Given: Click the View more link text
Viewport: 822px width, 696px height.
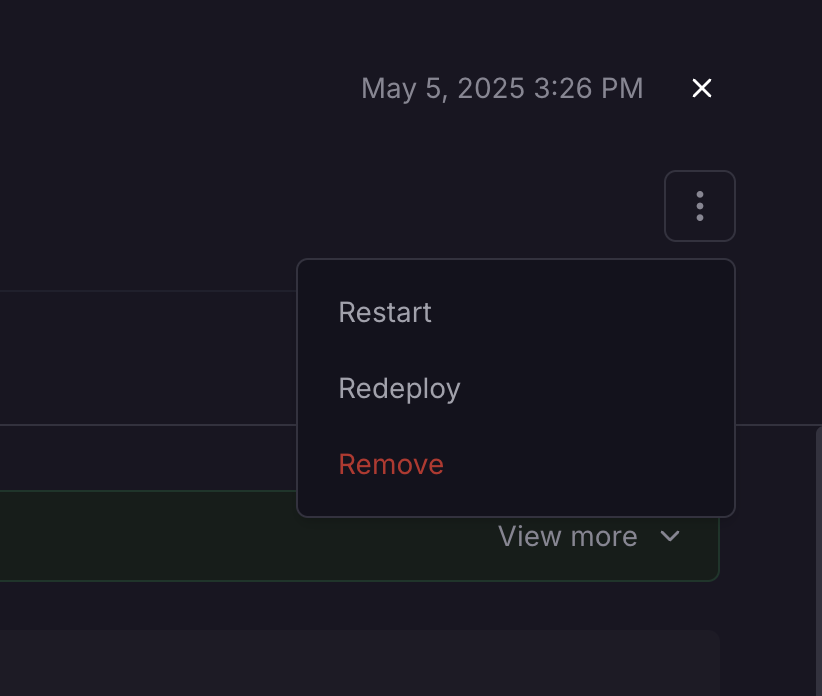Looking at the screenshot, I should tap(568, 536).
